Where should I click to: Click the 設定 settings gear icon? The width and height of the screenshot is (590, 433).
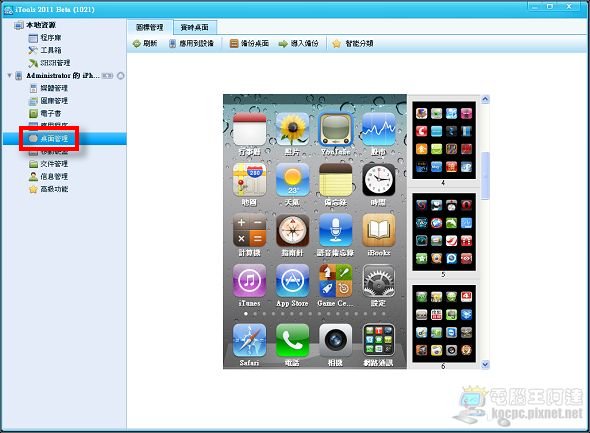379,281
